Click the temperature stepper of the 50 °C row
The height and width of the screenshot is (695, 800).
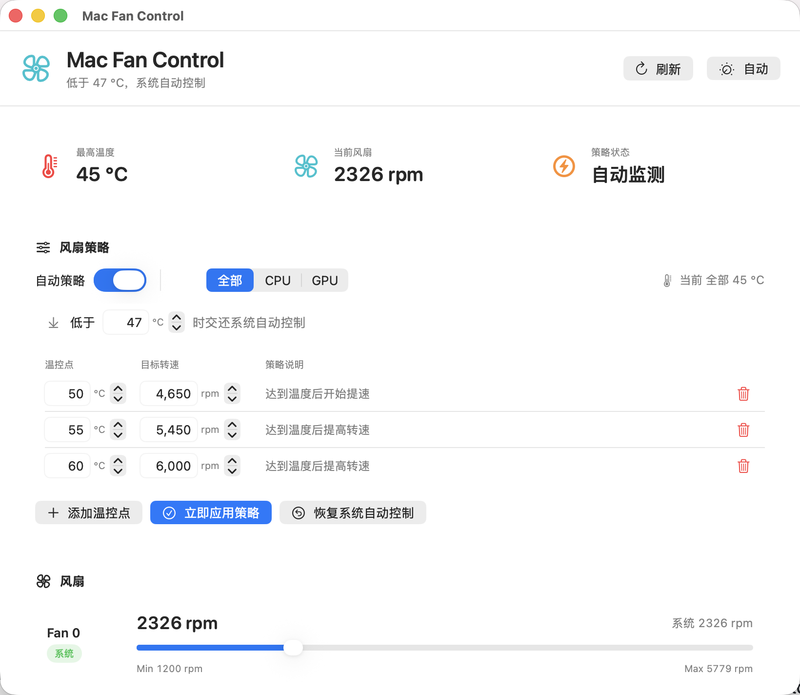118,393
